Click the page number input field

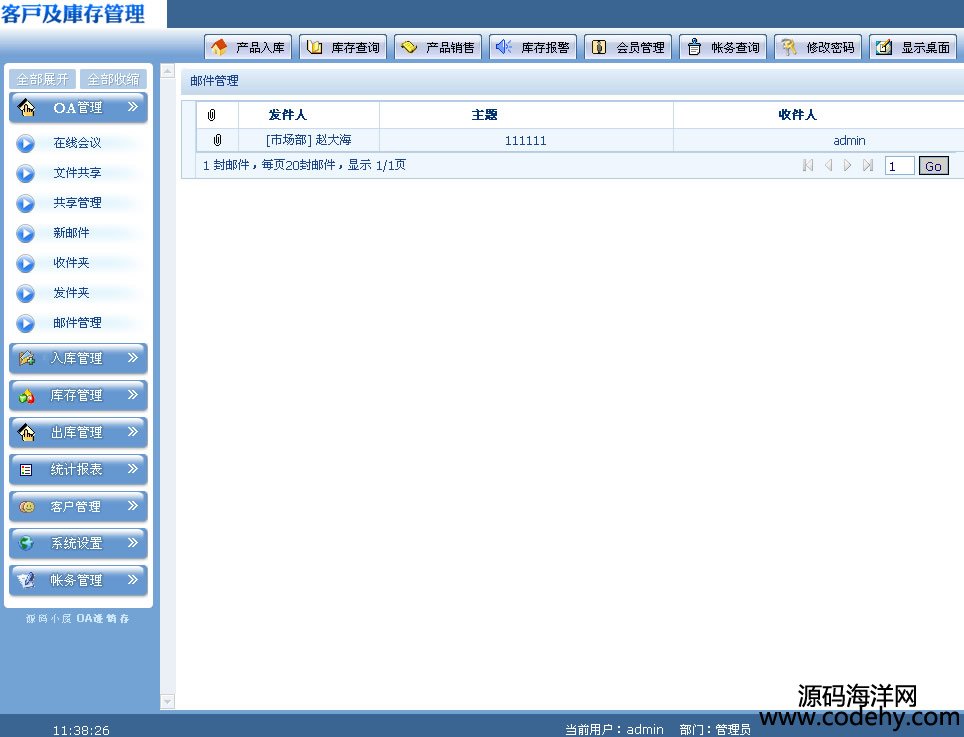[899, 166]
